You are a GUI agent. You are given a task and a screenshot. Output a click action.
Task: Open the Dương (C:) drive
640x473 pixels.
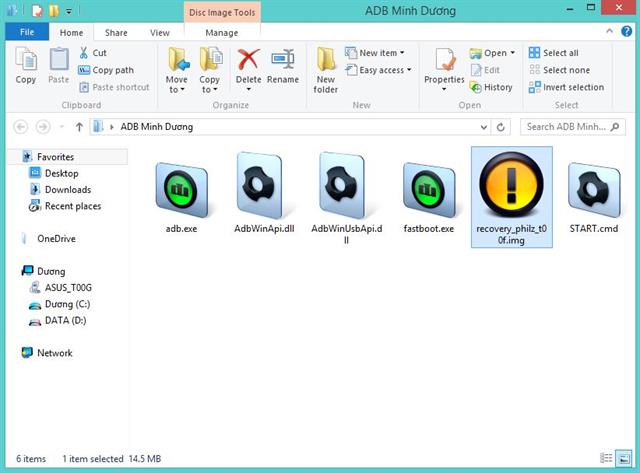(67, 304)
